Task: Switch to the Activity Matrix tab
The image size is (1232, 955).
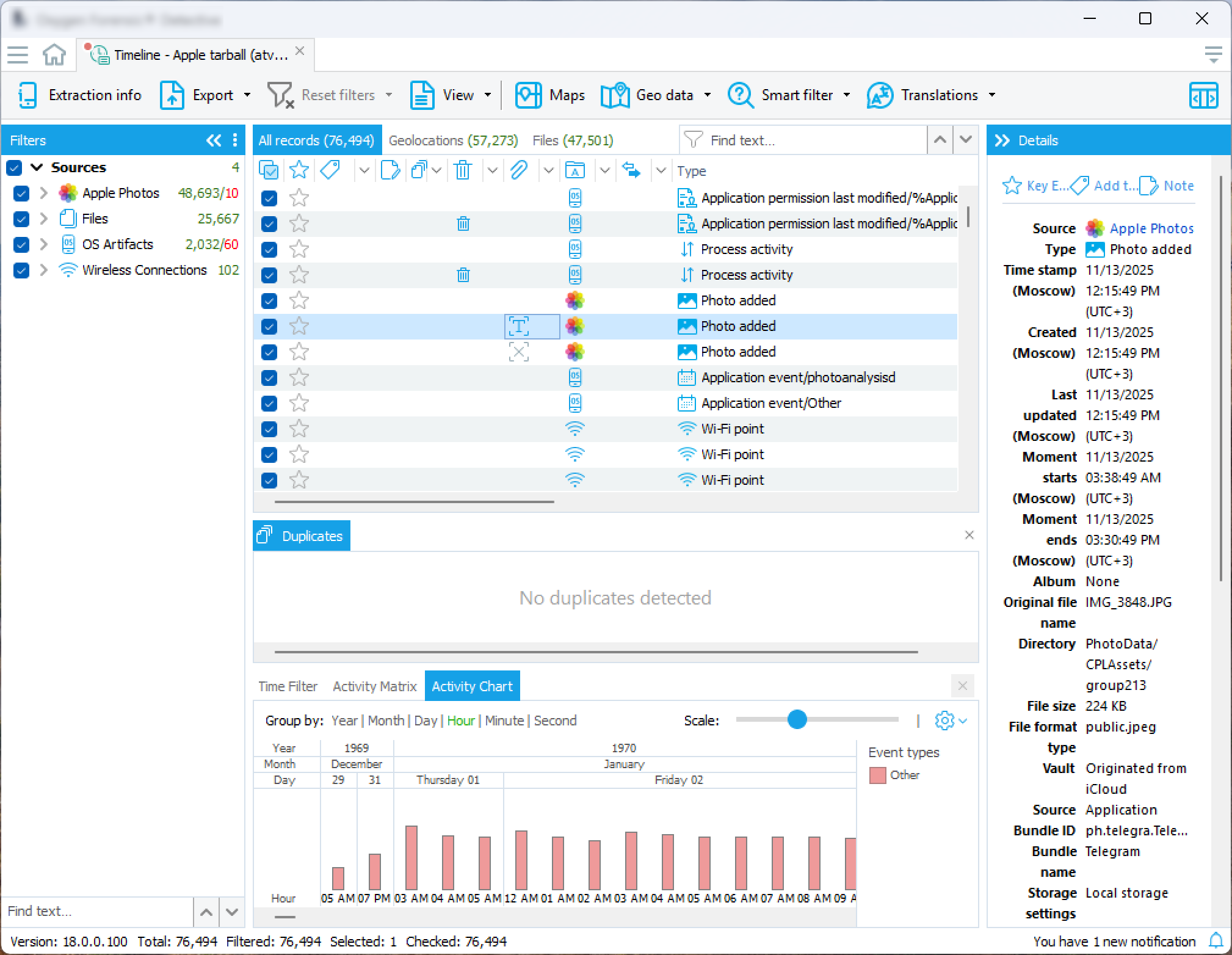Action: (374, 686)
